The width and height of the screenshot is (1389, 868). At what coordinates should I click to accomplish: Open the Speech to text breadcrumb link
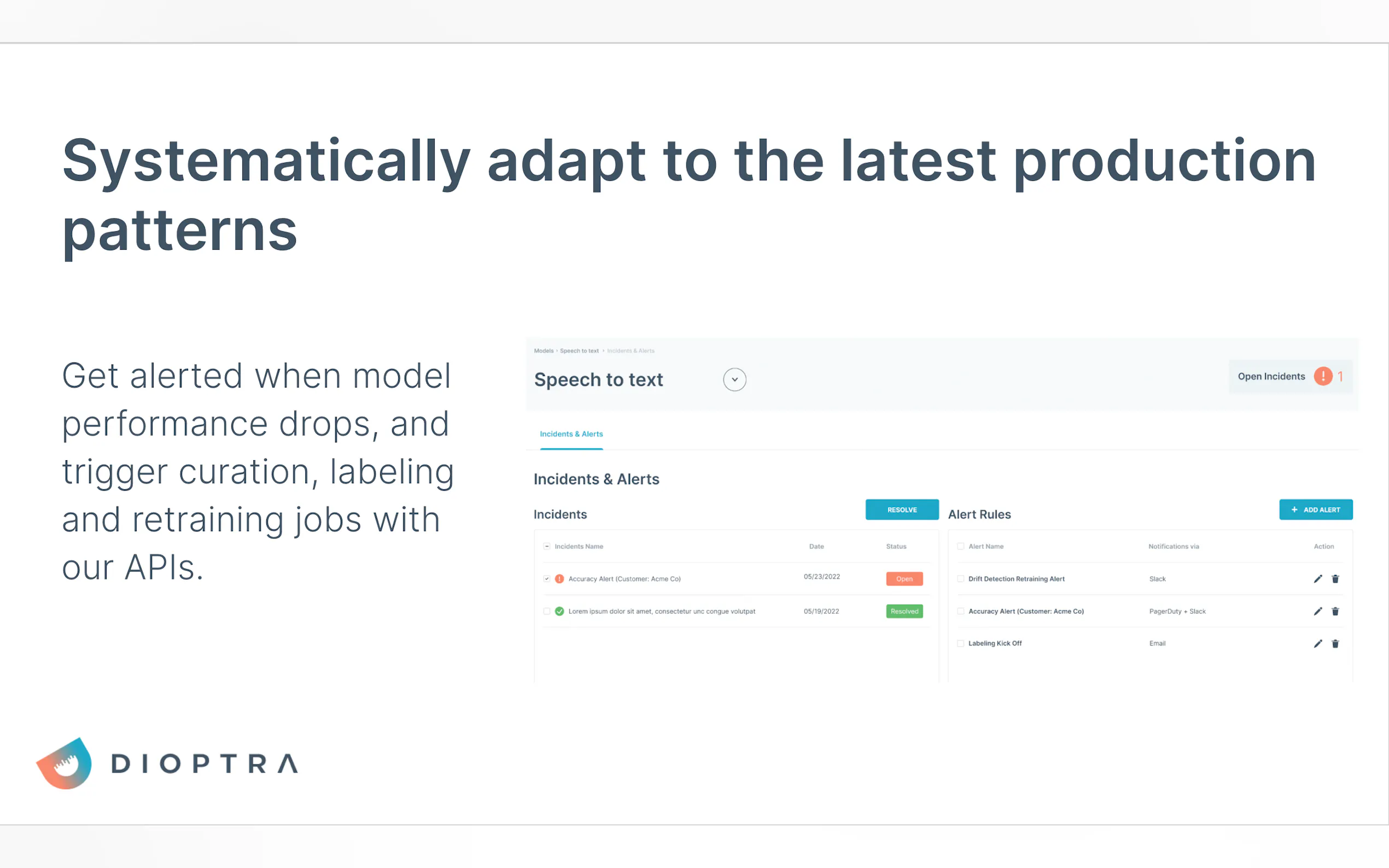click(579, 351)
